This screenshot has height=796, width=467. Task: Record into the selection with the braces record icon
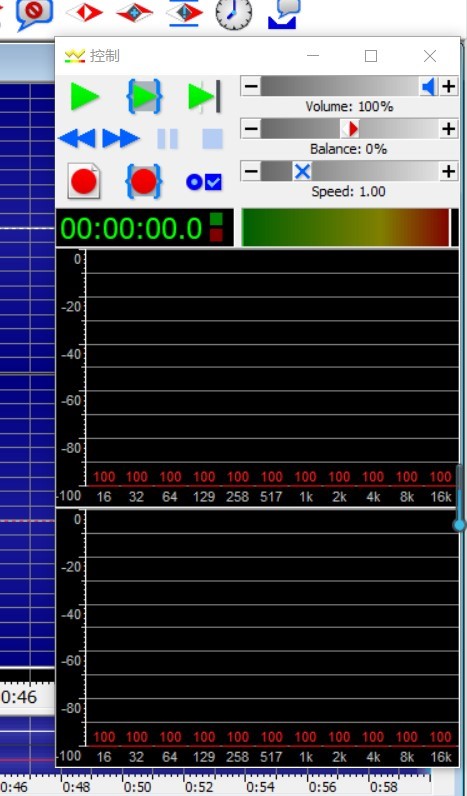click(x=144, y=181)
